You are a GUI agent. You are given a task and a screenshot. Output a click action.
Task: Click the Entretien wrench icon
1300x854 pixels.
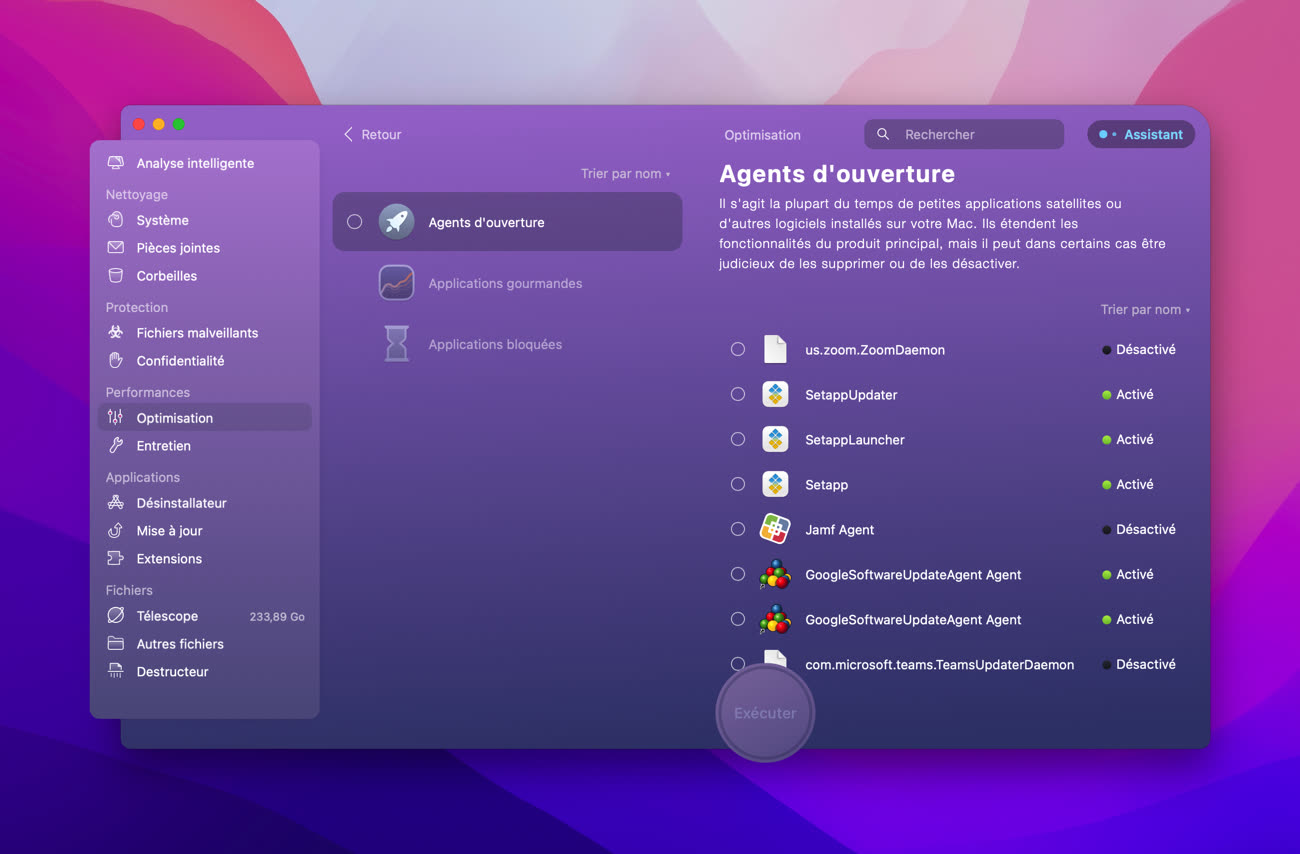pyautogui.click(x=116, y=446)
